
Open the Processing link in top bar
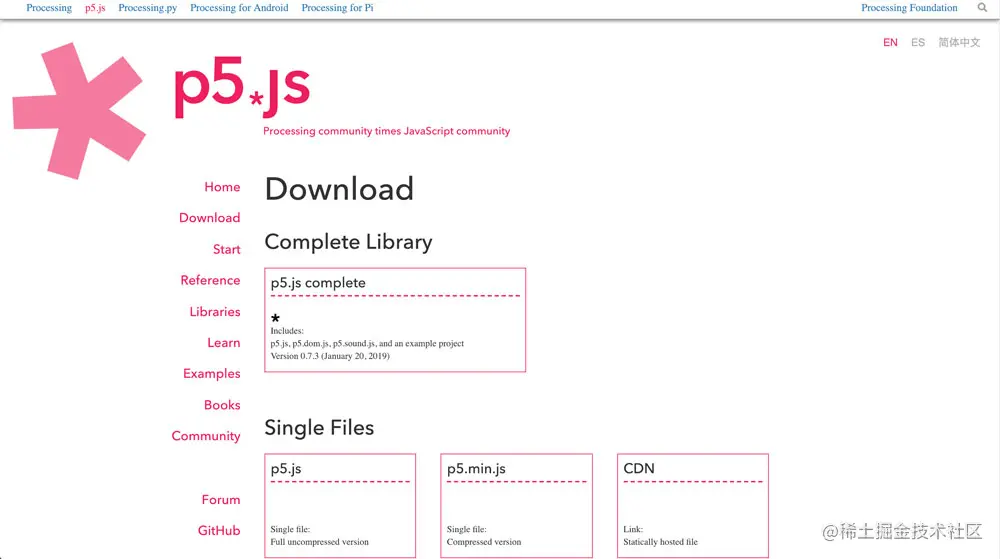click(x=49, y=8)
